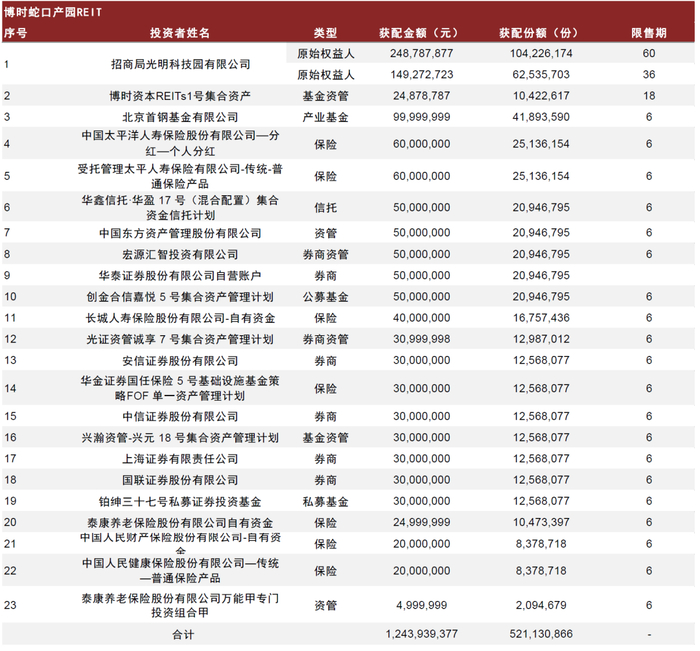Select 长城人寿保险股份有限公司-自有资金
This screenshot has height=651, width=700.
[x=180, y=318]
